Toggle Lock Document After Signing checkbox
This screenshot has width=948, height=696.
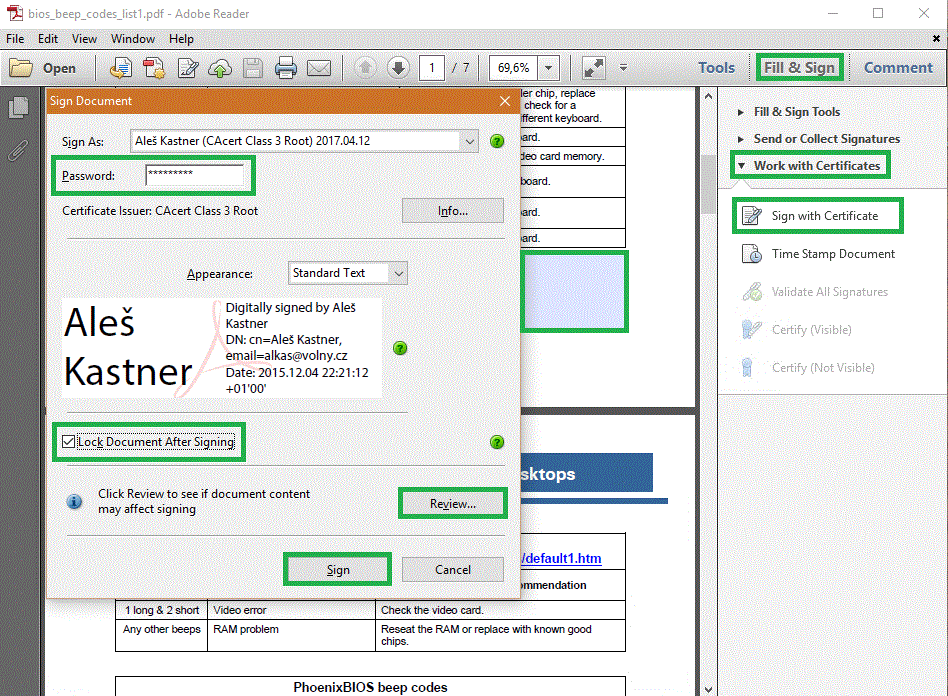[x=68, y=442]
